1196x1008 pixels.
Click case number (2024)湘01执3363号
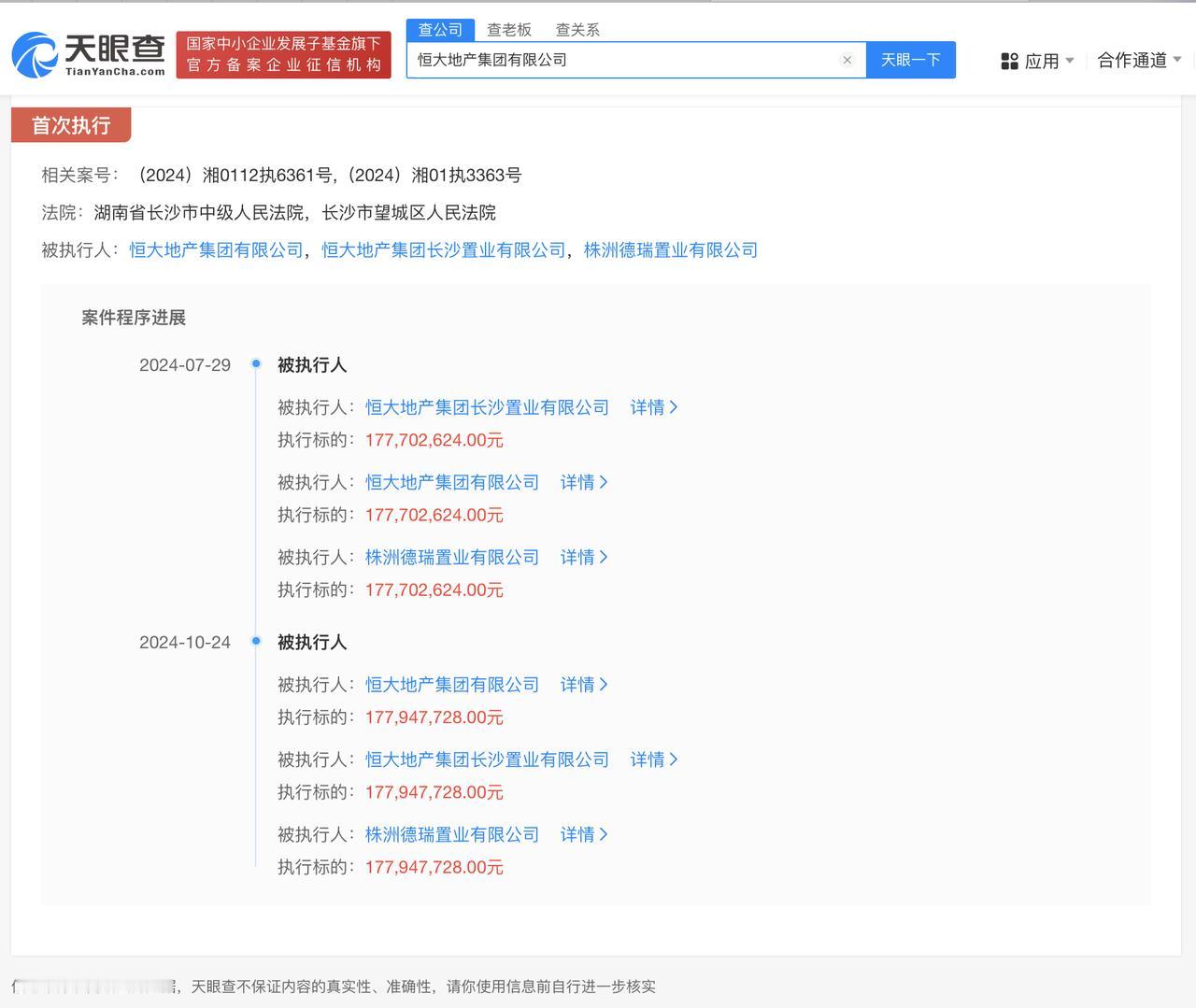tap(434, 176)
